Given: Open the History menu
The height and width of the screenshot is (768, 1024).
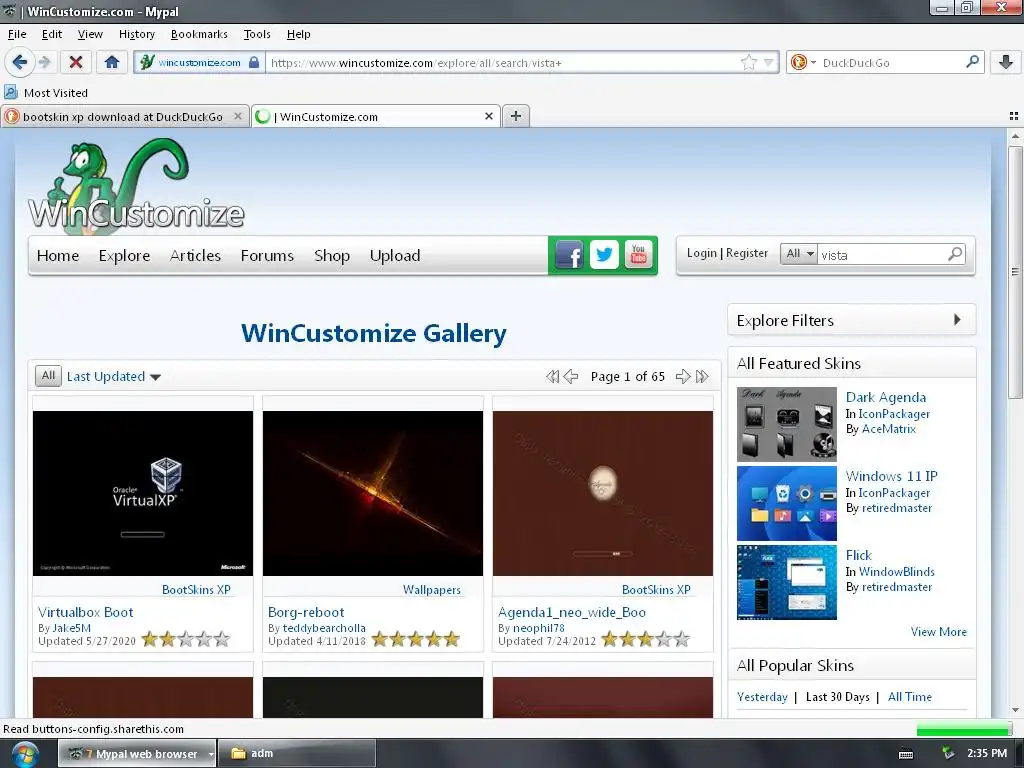Looking at the screenshot, I should (136, 34).
